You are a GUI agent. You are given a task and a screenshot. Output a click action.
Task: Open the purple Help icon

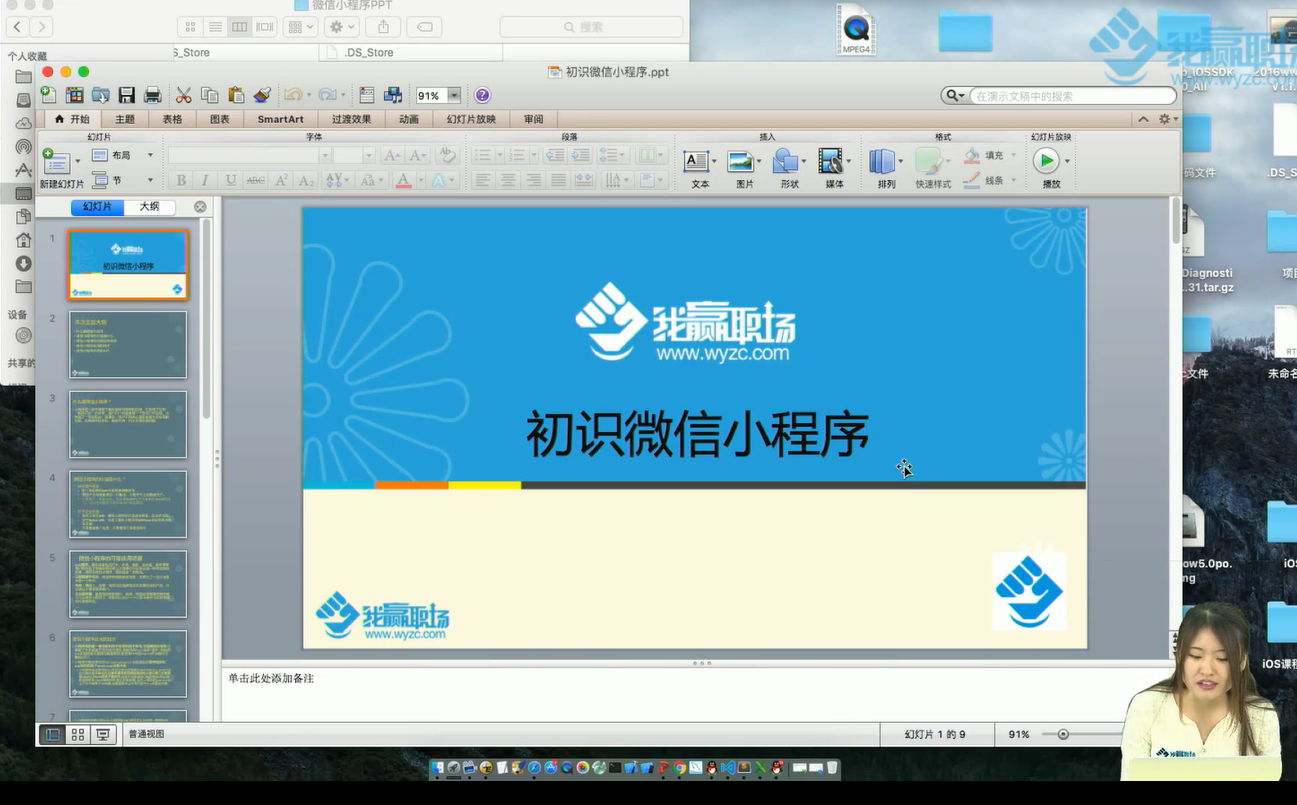[482, 95]
